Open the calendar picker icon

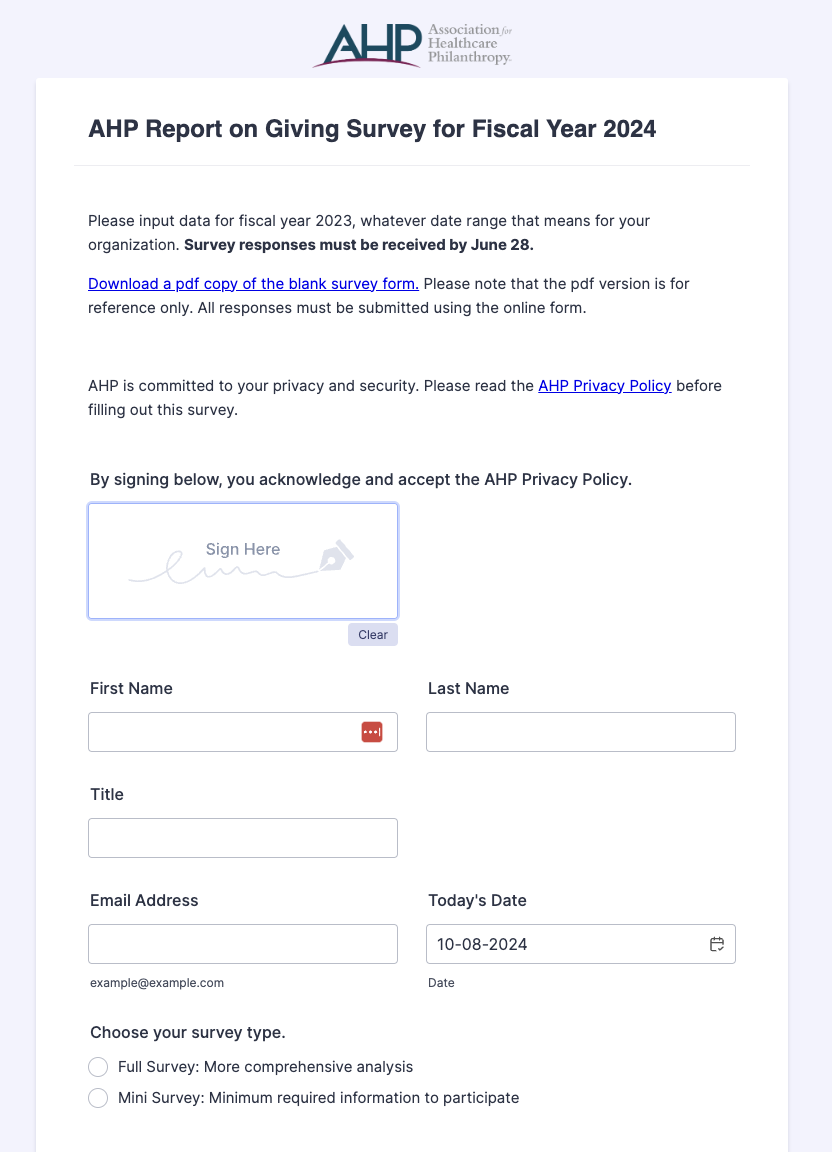[717, 944]
